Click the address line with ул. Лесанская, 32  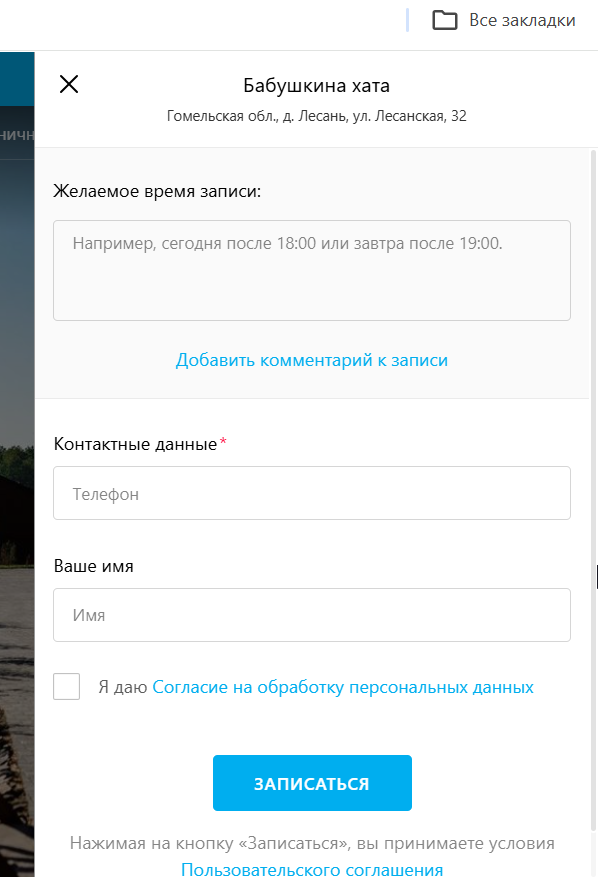pyautogui.click(x=316, y=116)
